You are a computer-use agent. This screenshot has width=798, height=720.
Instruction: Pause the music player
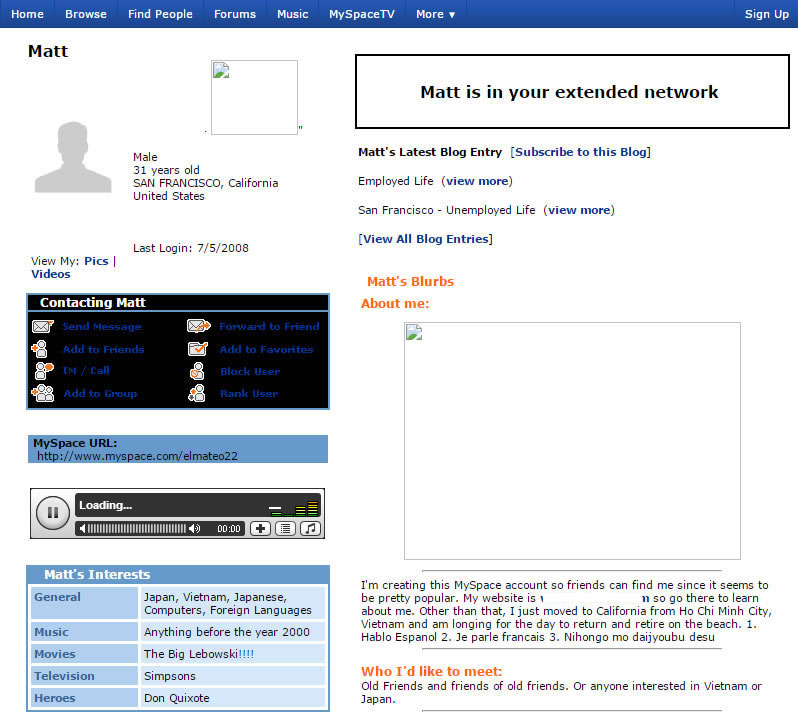click(53, 512)
